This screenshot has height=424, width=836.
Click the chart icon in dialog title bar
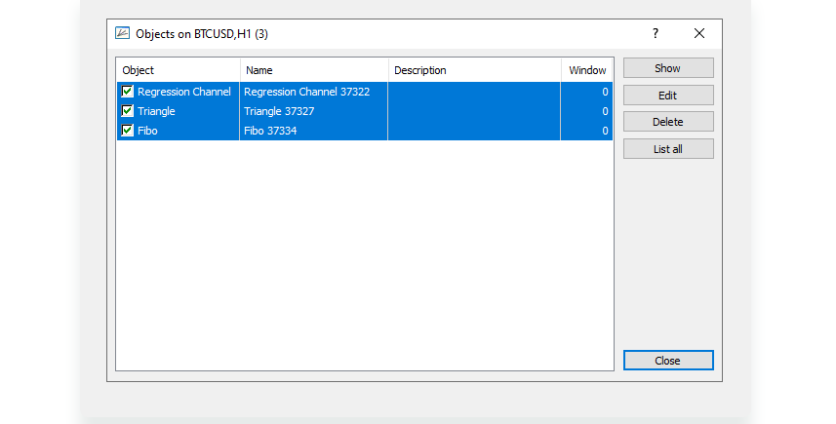point(123,33)
